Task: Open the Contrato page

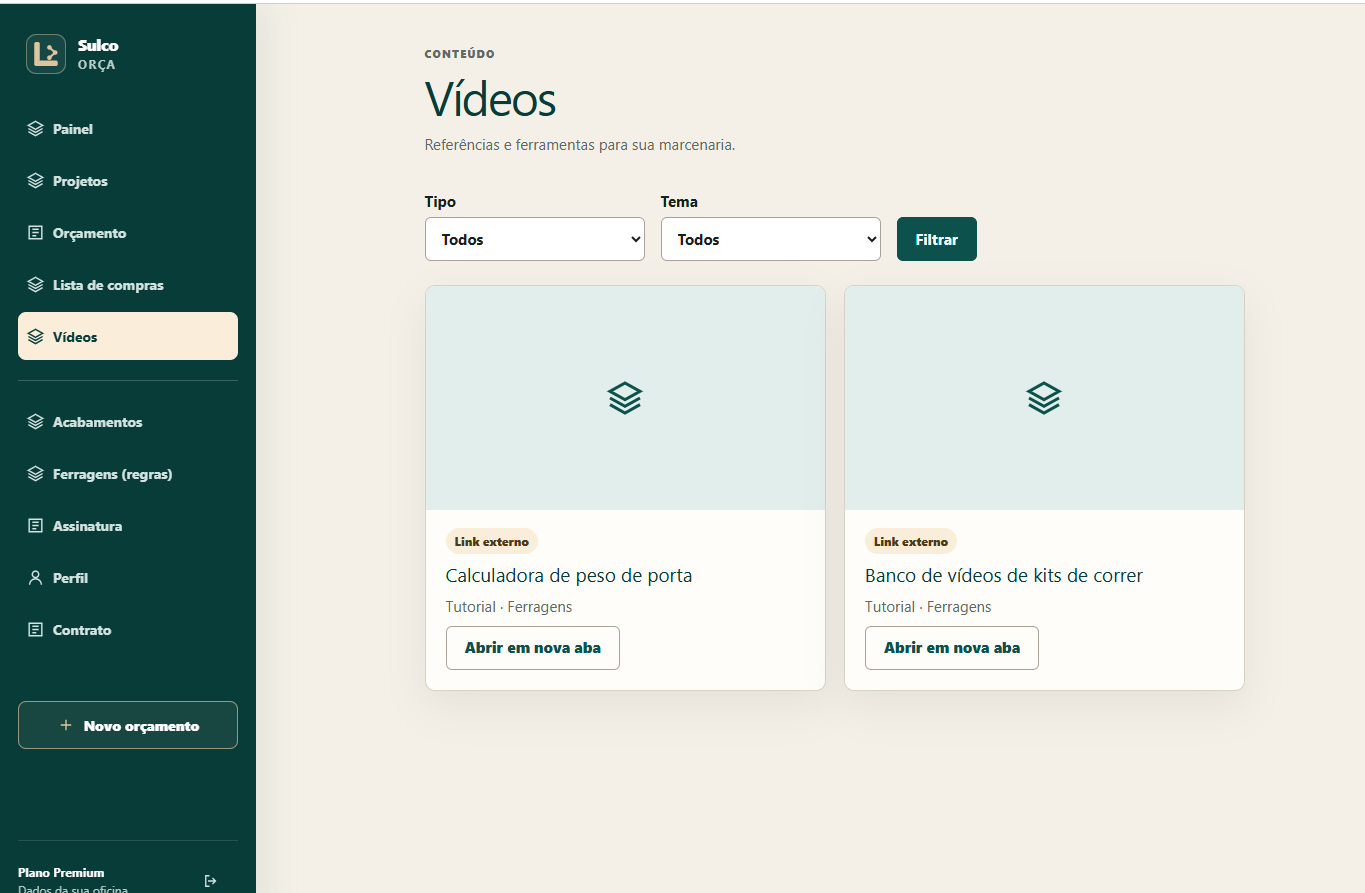Action: pyautogui.click(x=128, y=630)
